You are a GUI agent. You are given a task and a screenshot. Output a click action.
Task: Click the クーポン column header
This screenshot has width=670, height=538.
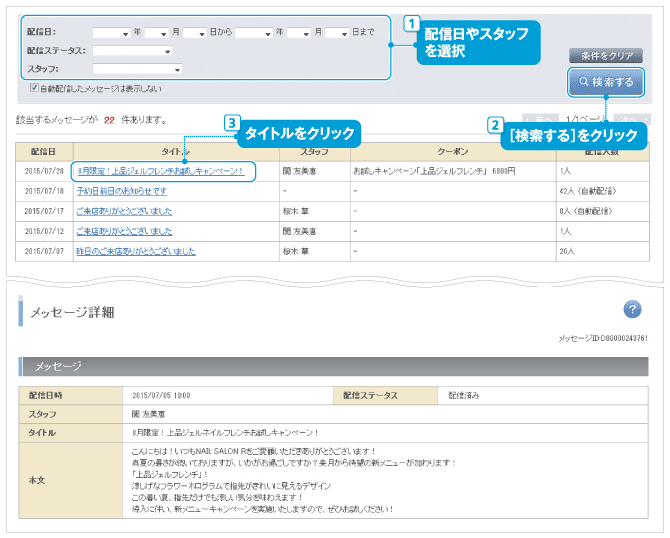click(455, 151)
